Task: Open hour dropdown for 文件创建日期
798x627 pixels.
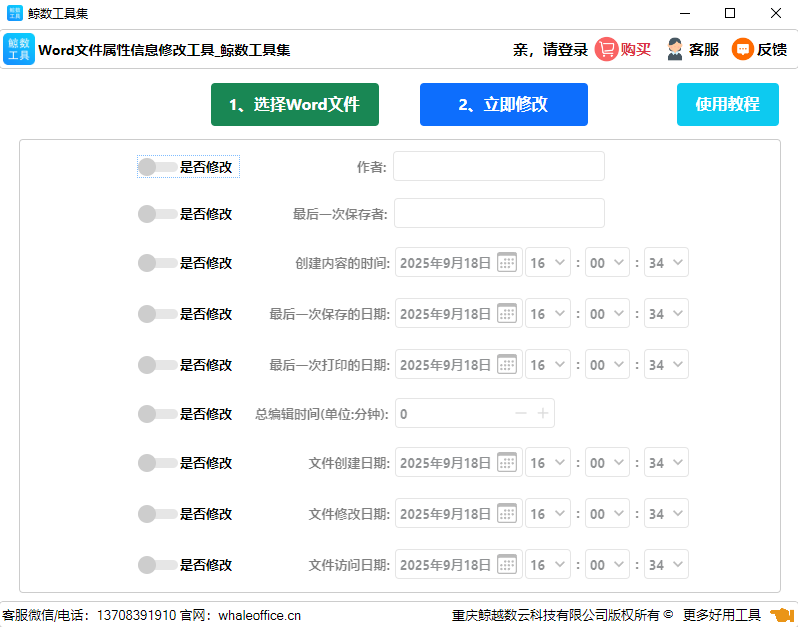Action: pos(548,463)
